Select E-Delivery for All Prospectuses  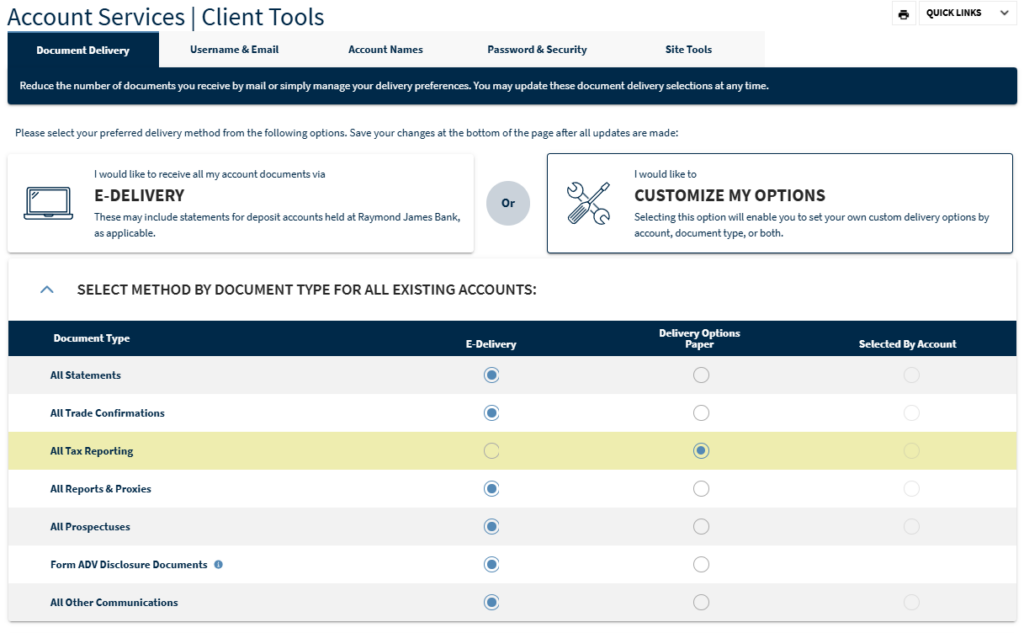492,527
